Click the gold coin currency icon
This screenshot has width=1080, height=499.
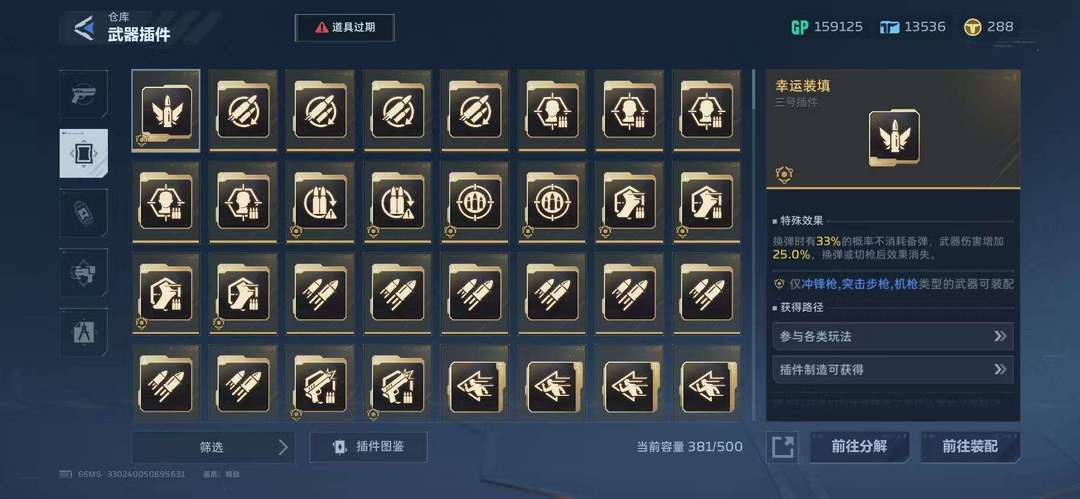973,28
